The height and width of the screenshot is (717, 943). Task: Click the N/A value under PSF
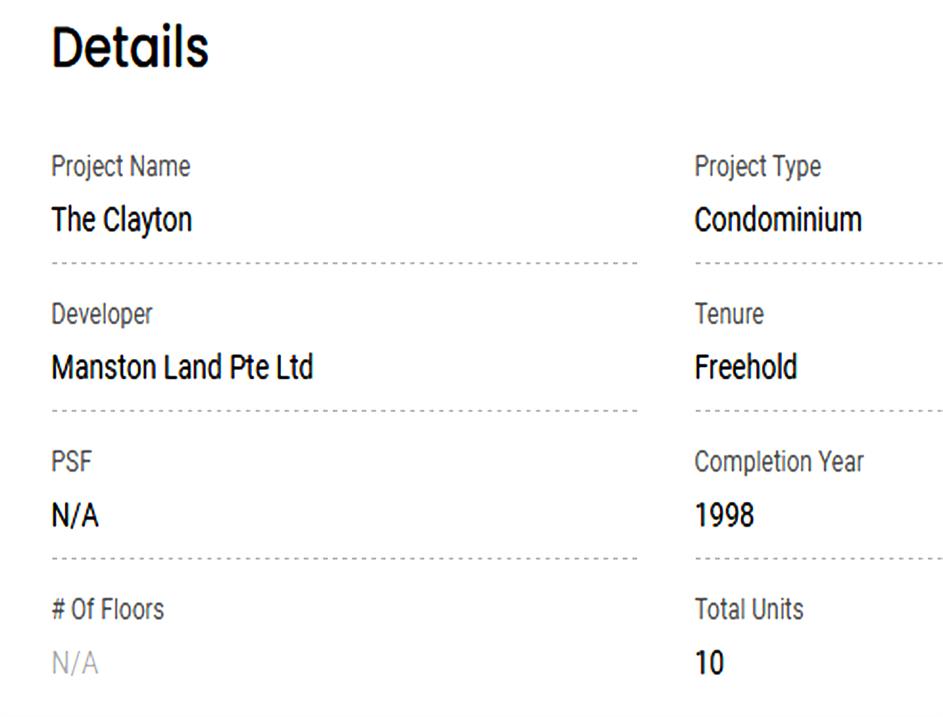(x=75, y=516)
